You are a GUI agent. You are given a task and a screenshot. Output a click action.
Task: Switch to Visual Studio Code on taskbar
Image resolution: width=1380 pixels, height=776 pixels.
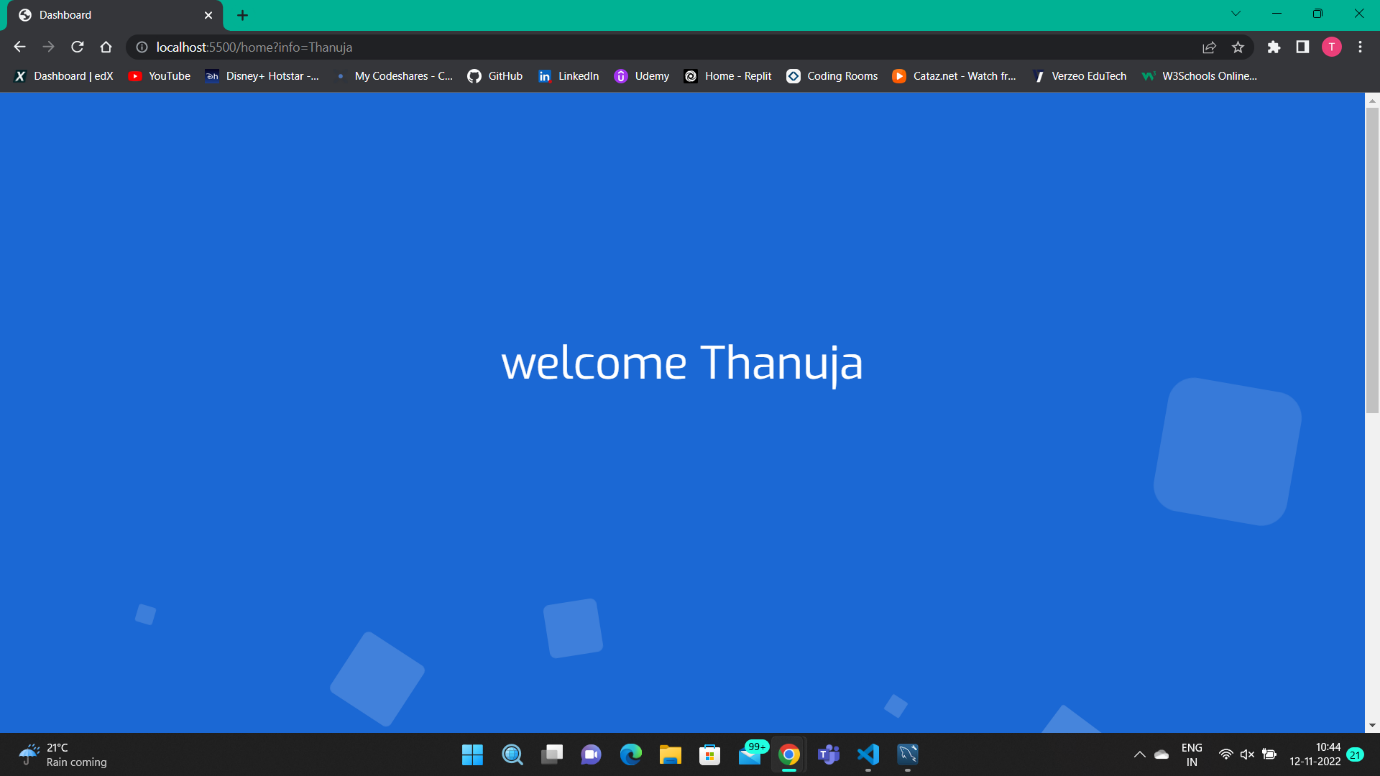tap(868, 754)
